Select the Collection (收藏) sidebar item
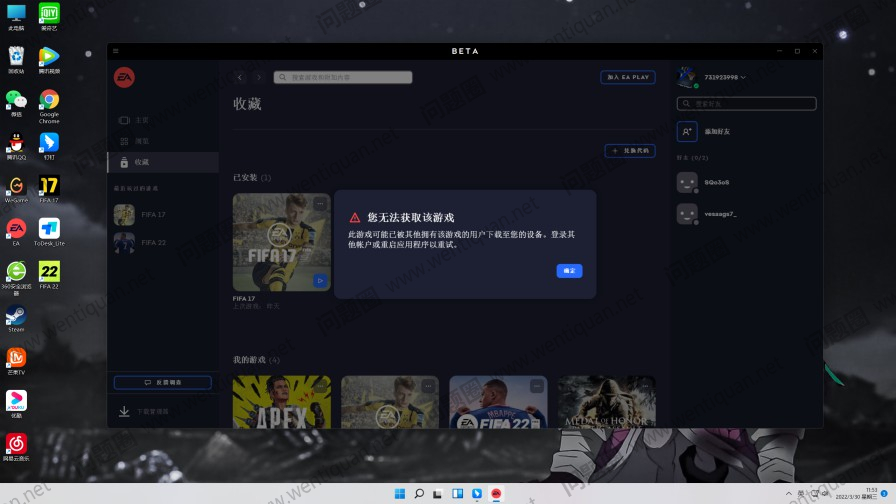896x504 pixels. click(141, 162)
